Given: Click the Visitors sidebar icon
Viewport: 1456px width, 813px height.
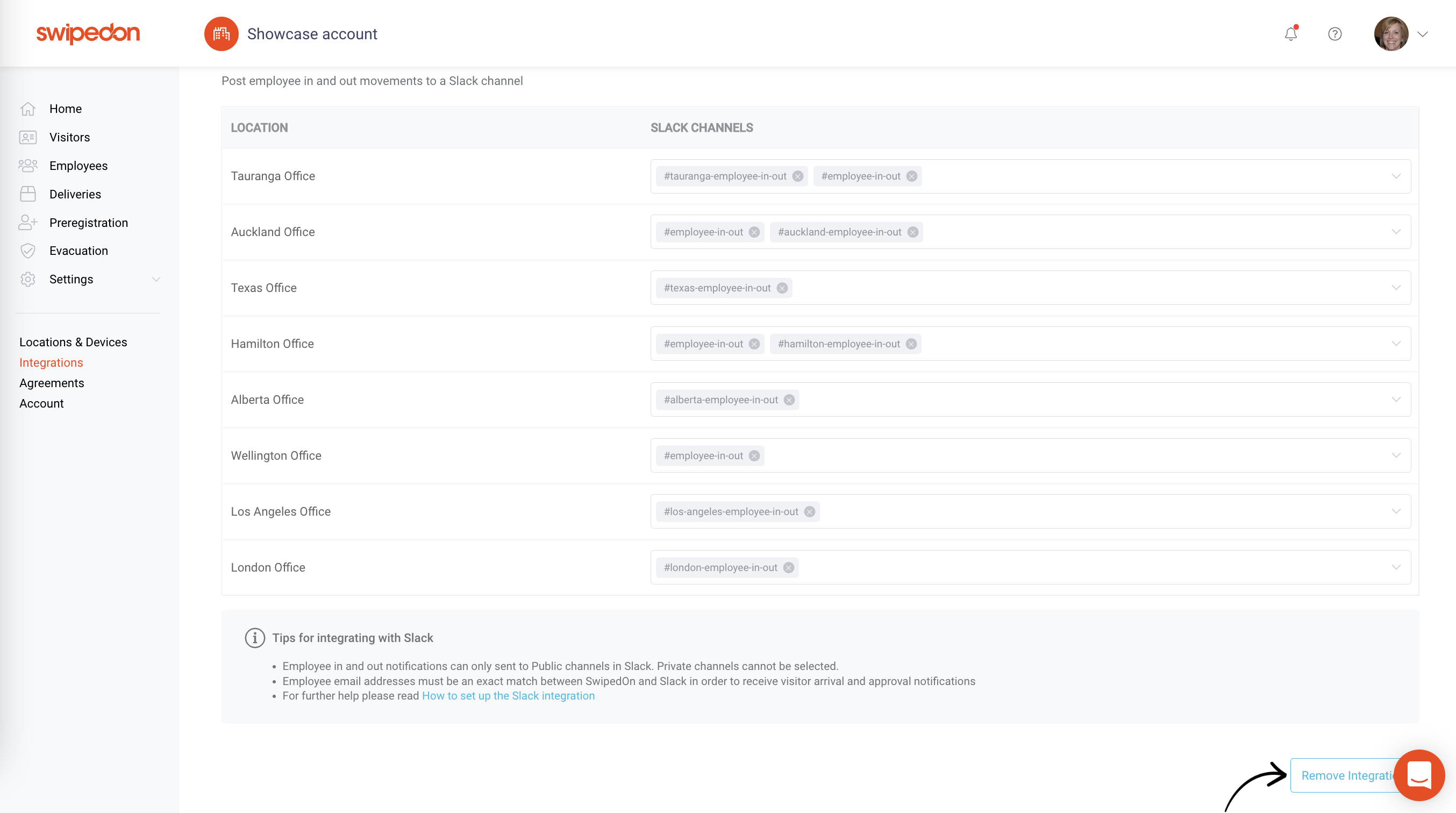Looking at the screenshot, I should pyautogui.click(x=28, y=137).
